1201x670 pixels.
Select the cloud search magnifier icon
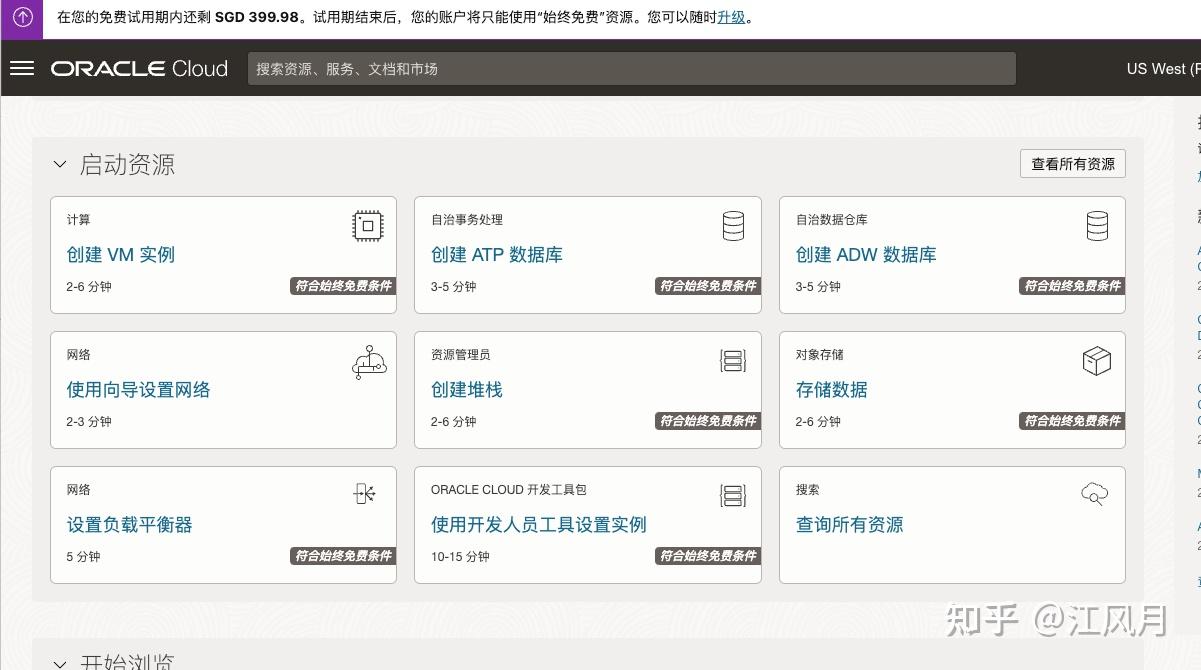pyautogui.click(x=1094, y=494)
